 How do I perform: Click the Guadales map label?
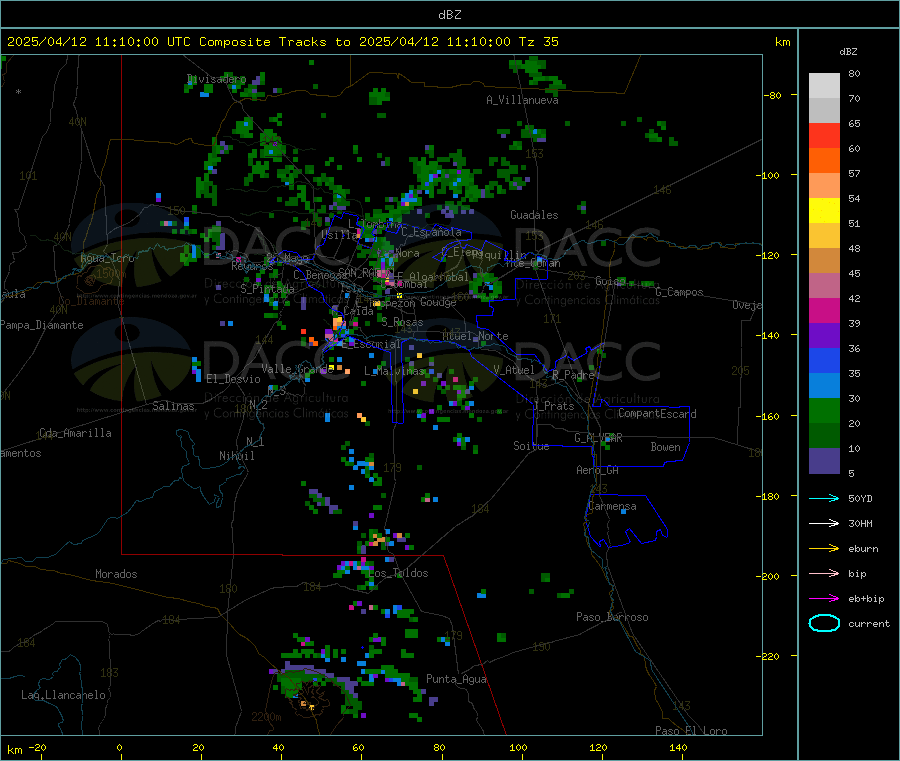click(x=534, y=215)
